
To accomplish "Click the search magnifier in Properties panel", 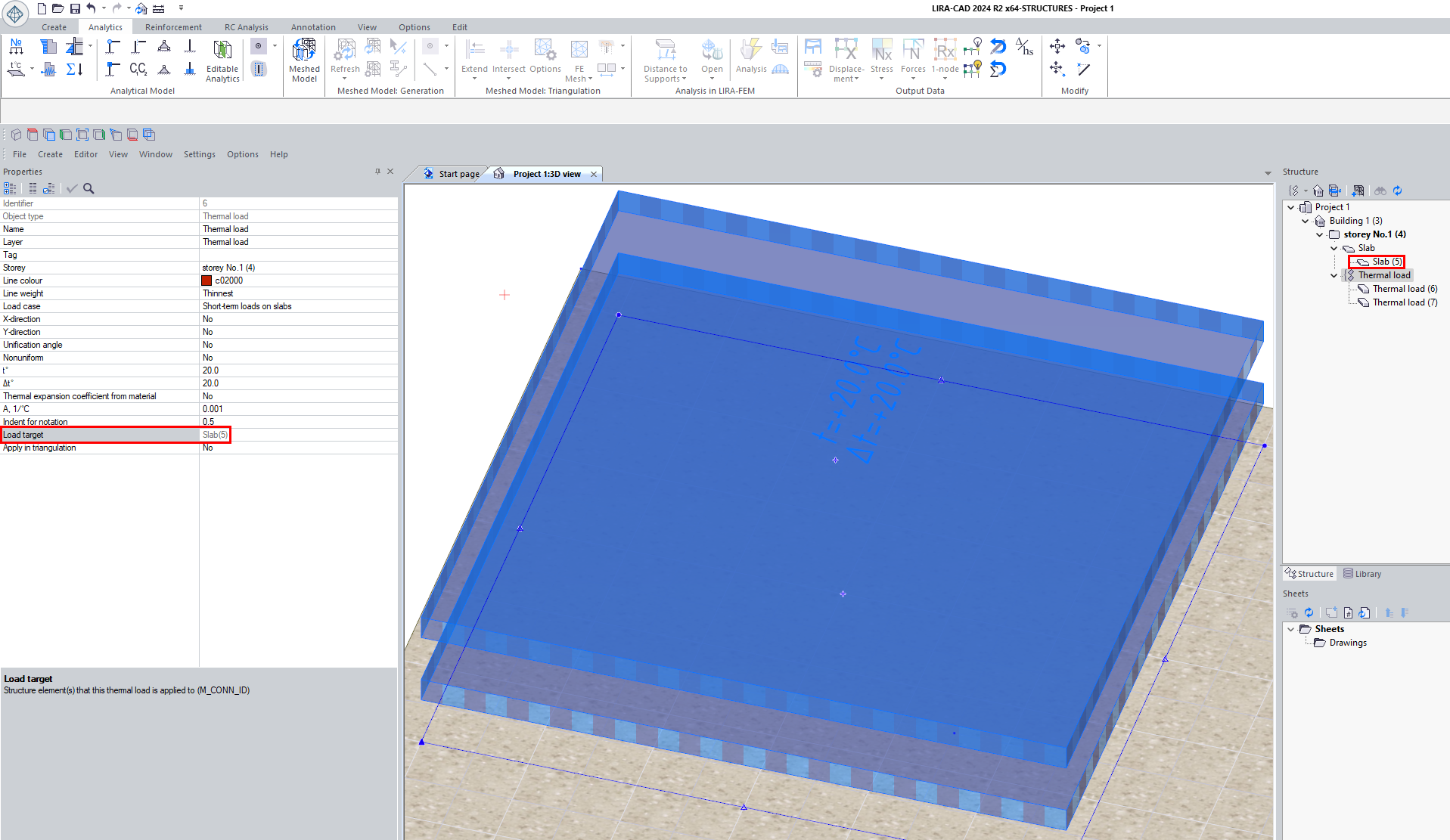I will tap(88, 188).
